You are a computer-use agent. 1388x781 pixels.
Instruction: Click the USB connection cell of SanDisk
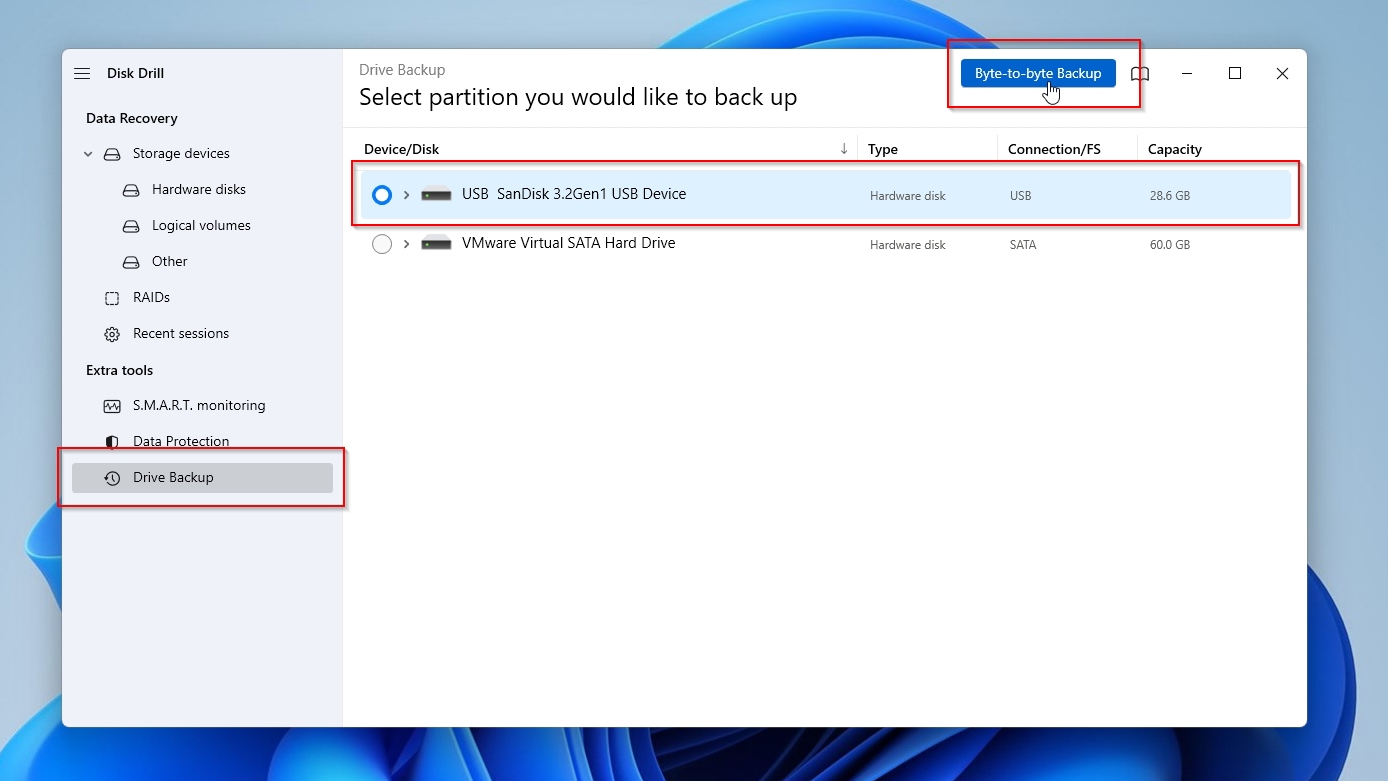[1021, 196]
